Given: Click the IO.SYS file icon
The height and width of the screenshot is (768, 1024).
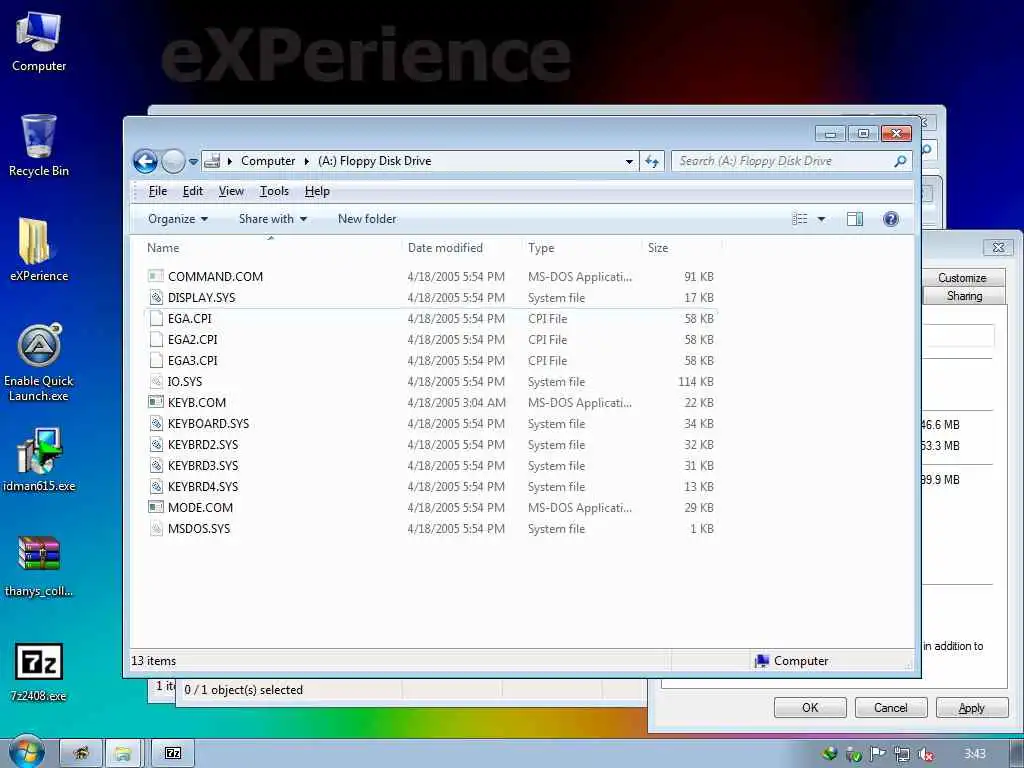Looking at the screenshot, I should click(x=155, y=381).
